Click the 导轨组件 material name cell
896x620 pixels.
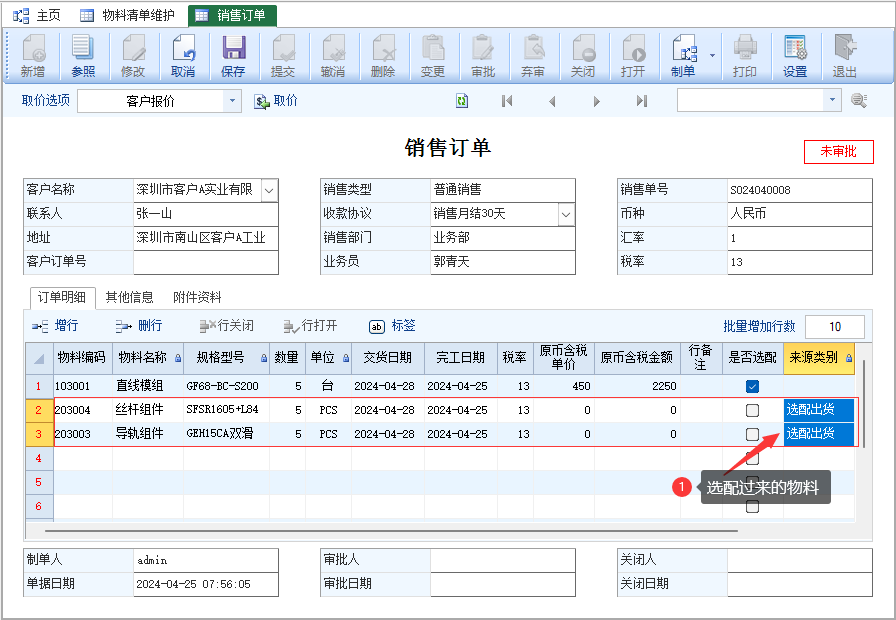pos(147,434)
